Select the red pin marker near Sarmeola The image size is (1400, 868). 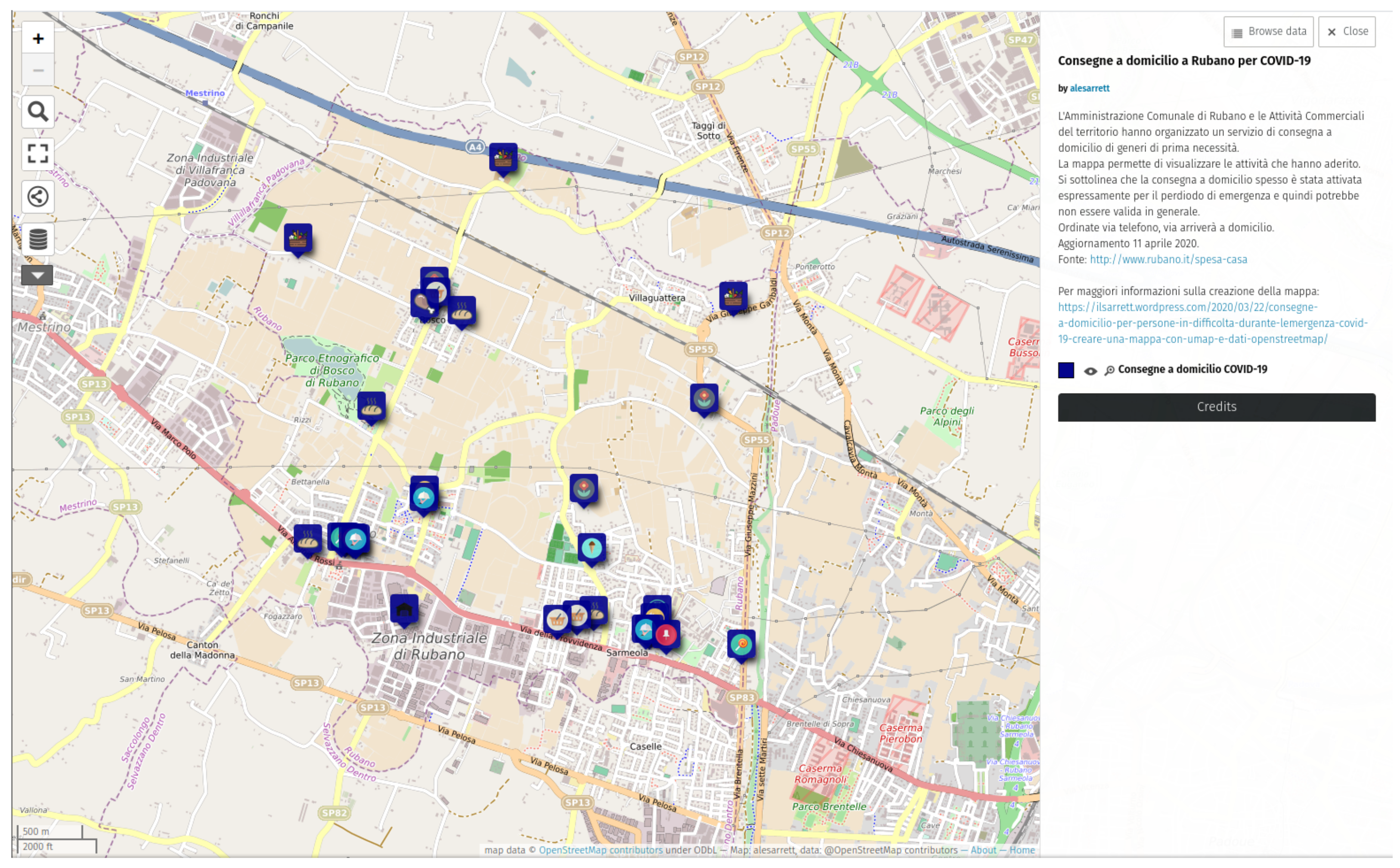point(666,634)
